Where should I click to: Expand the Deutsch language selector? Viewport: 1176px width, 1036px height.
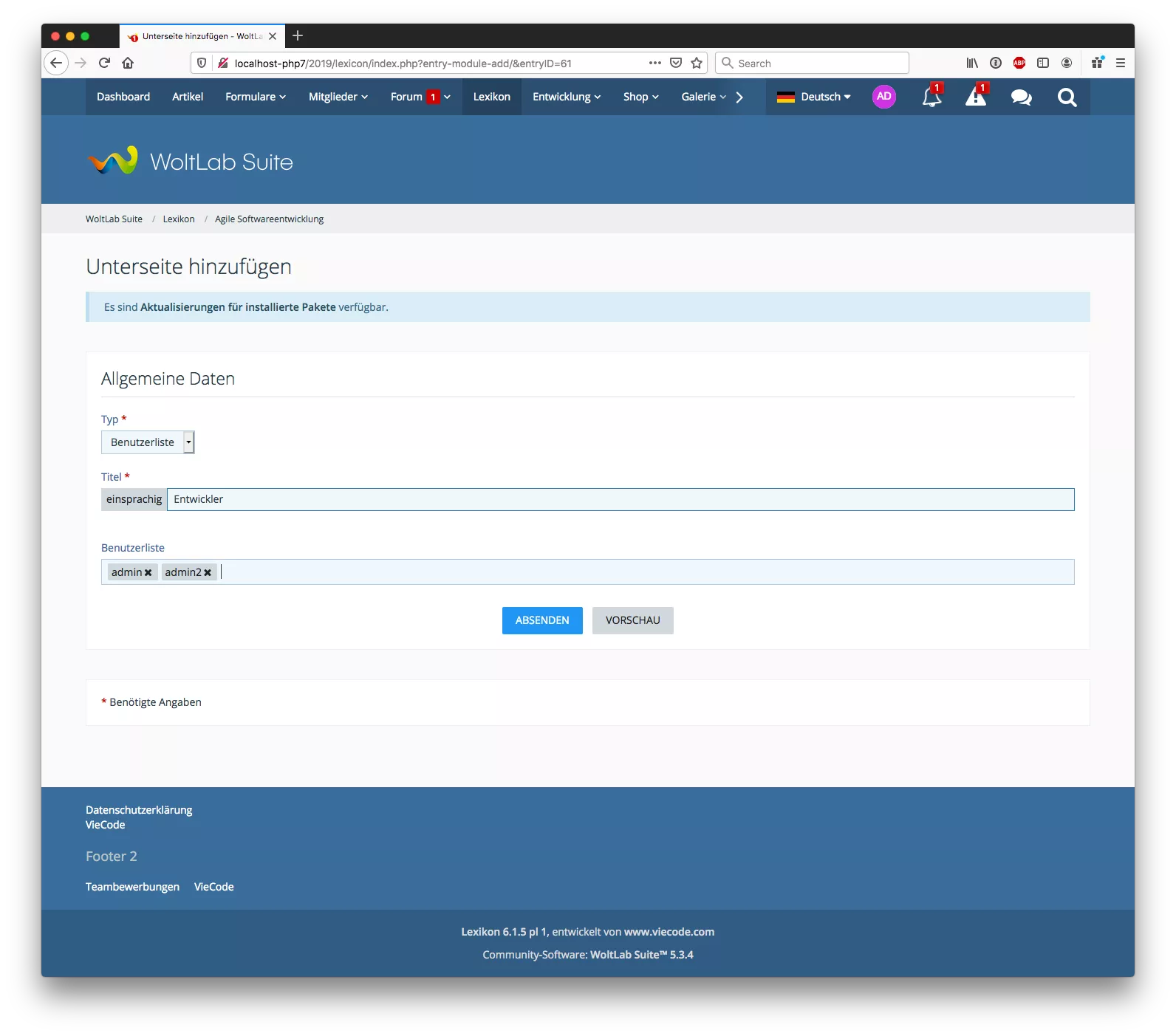[814, 97]
